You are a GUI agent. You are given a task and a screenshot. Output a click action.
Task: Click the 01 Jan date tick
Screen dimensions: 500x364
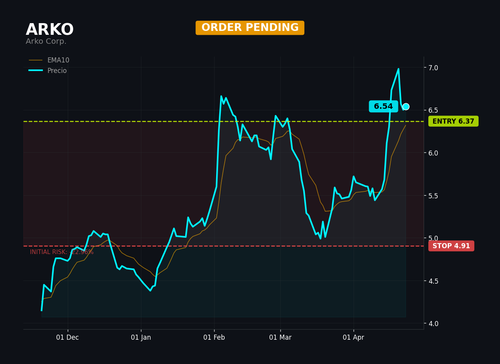coord(141,337)
